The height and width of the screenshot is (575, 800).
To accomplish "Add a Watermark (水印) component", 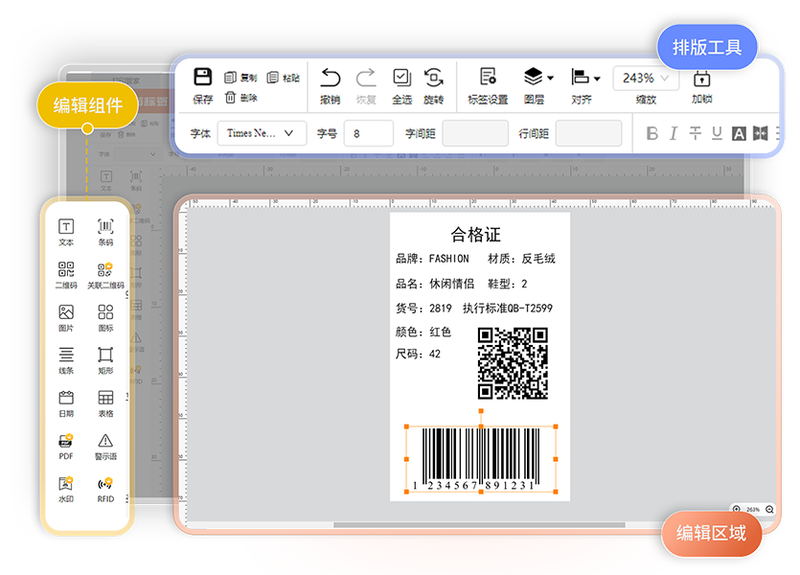I will pyautogui.click(x=66, y=489).
